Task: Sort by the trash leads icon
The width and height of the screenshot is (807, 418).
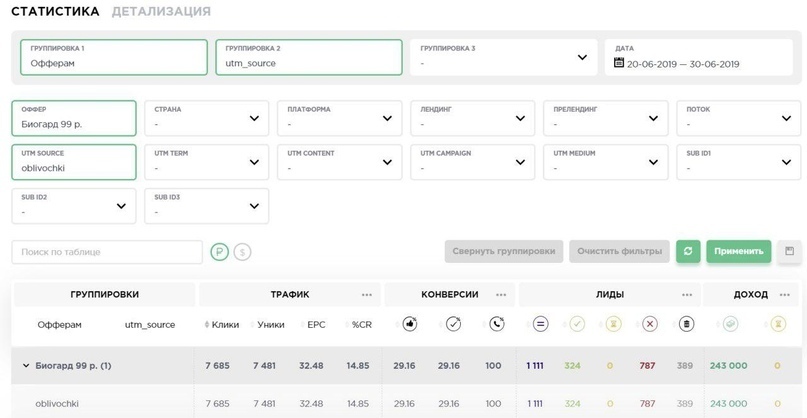Action: tap(686, 324)
